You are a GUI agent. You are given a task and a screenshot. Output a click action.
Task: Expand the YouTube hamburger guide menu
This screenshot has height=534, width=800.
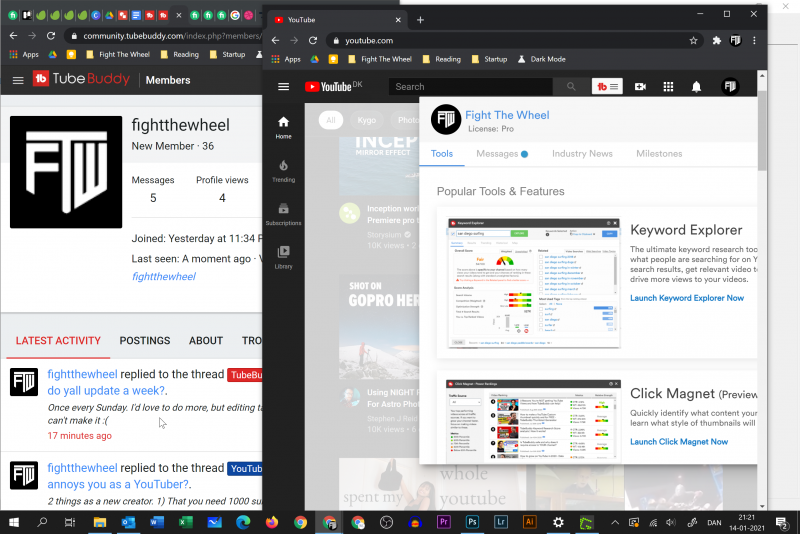[x=284, y=87]
